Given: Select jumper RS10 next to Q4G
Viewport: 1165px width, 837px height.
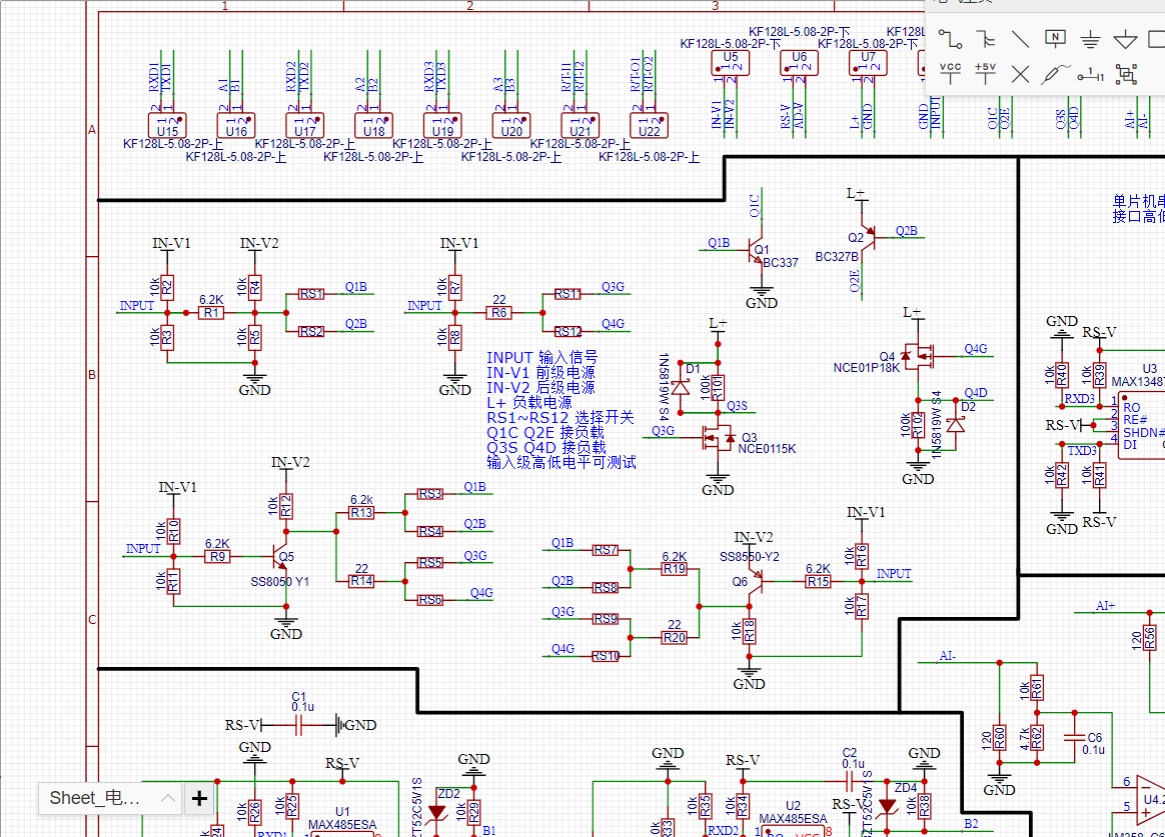Looking at the screenshot, I should click(x=606, y=656).
